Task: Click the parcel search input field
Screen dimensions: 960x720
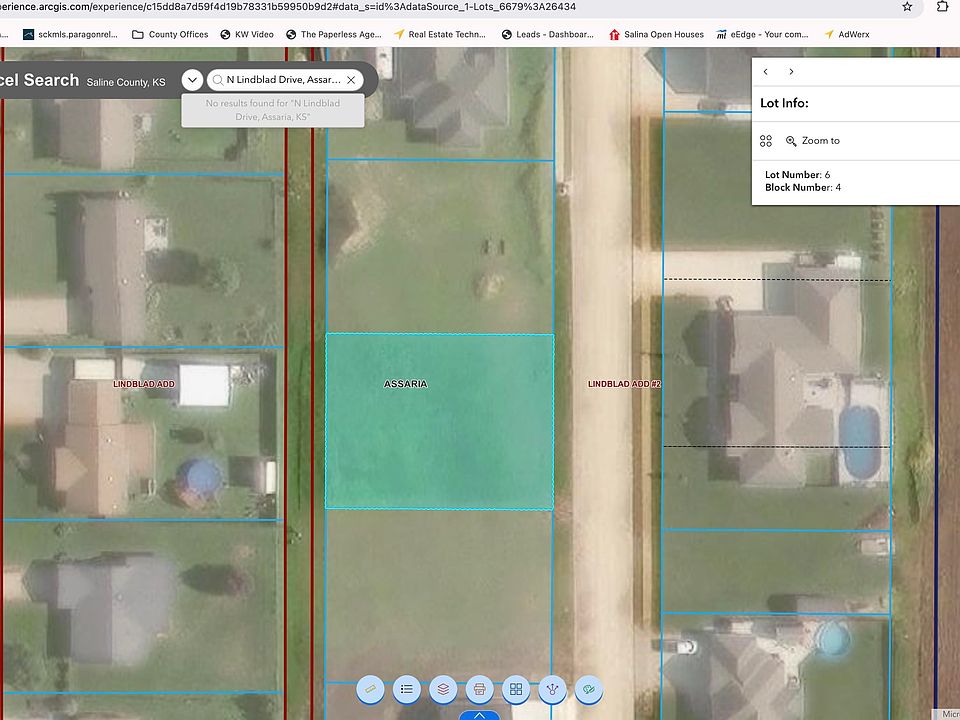Action: [x=283, y=80]
